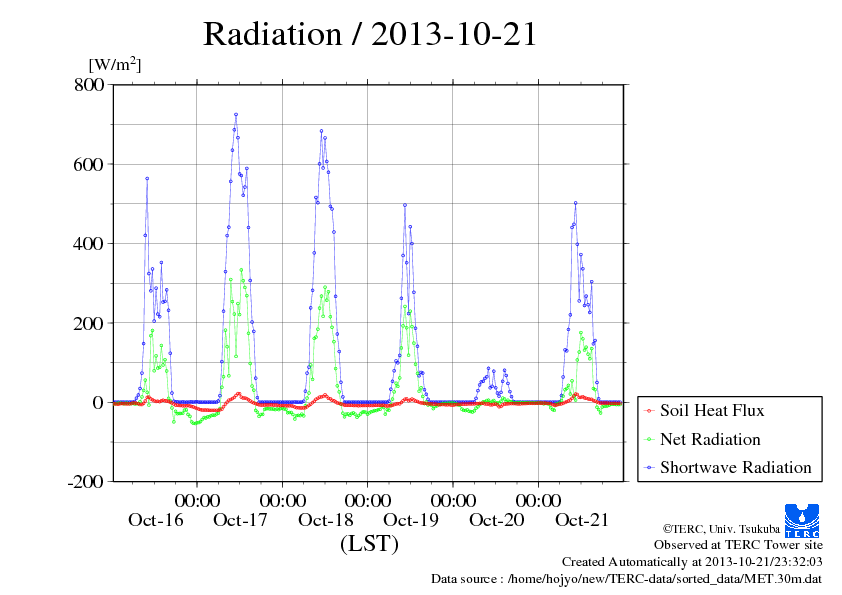Click the 600 y-axis value
This screenshot has width=842, height=595.
click(89, 164)
